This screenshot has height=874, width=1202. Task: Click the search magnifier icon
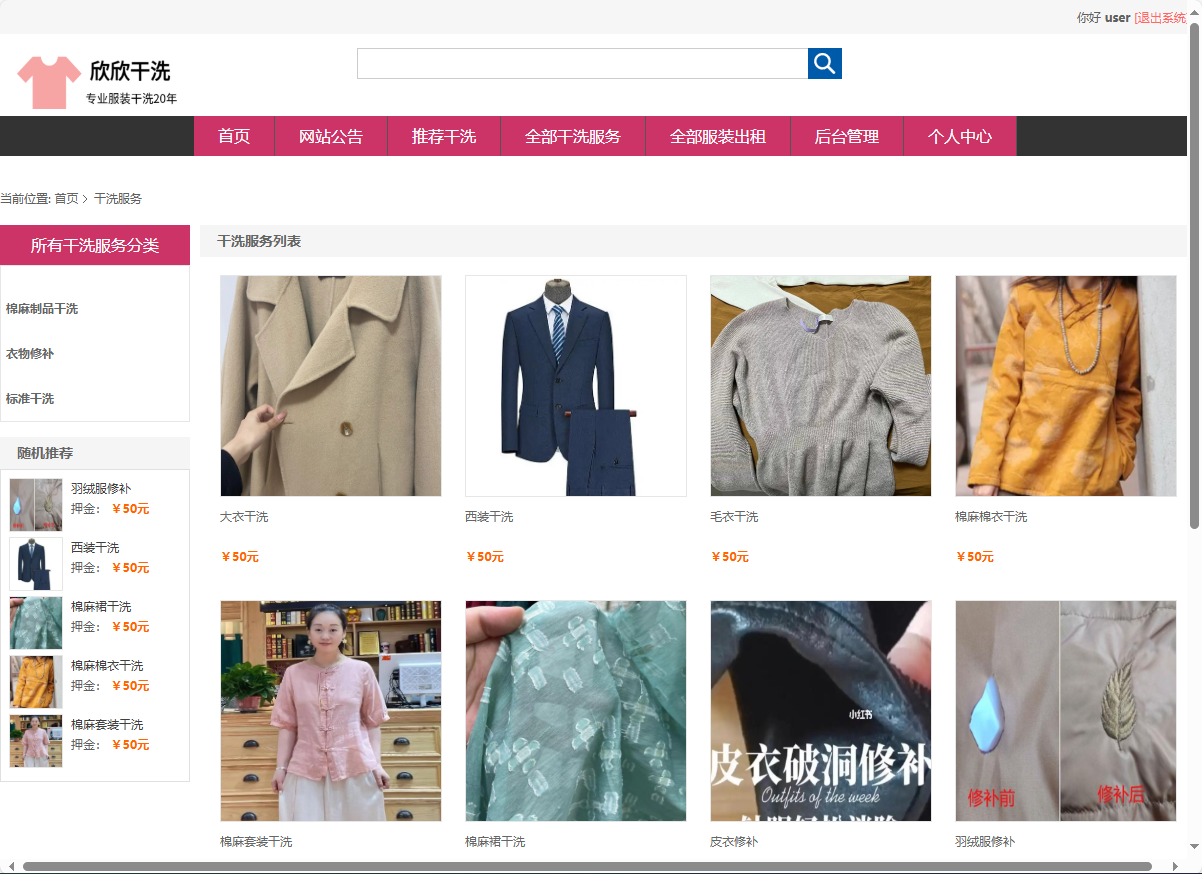[x=824, y=62]
